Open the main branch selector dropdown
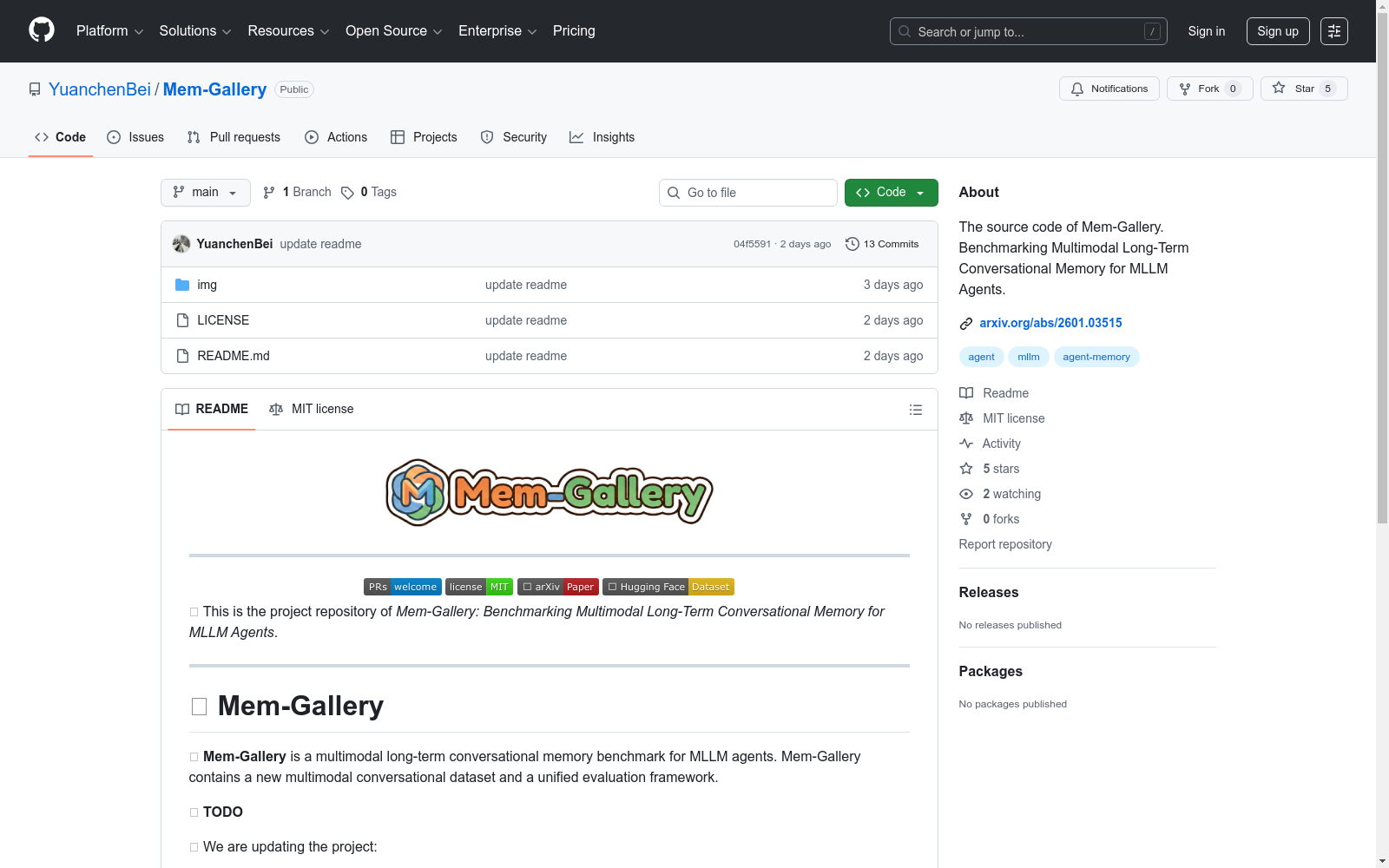The image size is (1389, 868). tap(206, 193)
